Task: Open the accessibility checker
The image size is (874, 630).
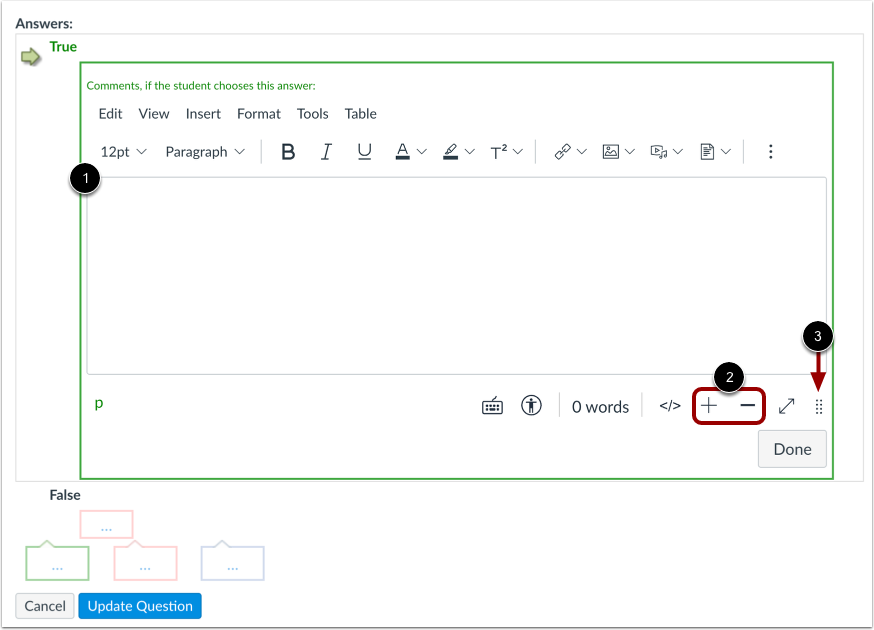Action: click(x=531, y=405)
